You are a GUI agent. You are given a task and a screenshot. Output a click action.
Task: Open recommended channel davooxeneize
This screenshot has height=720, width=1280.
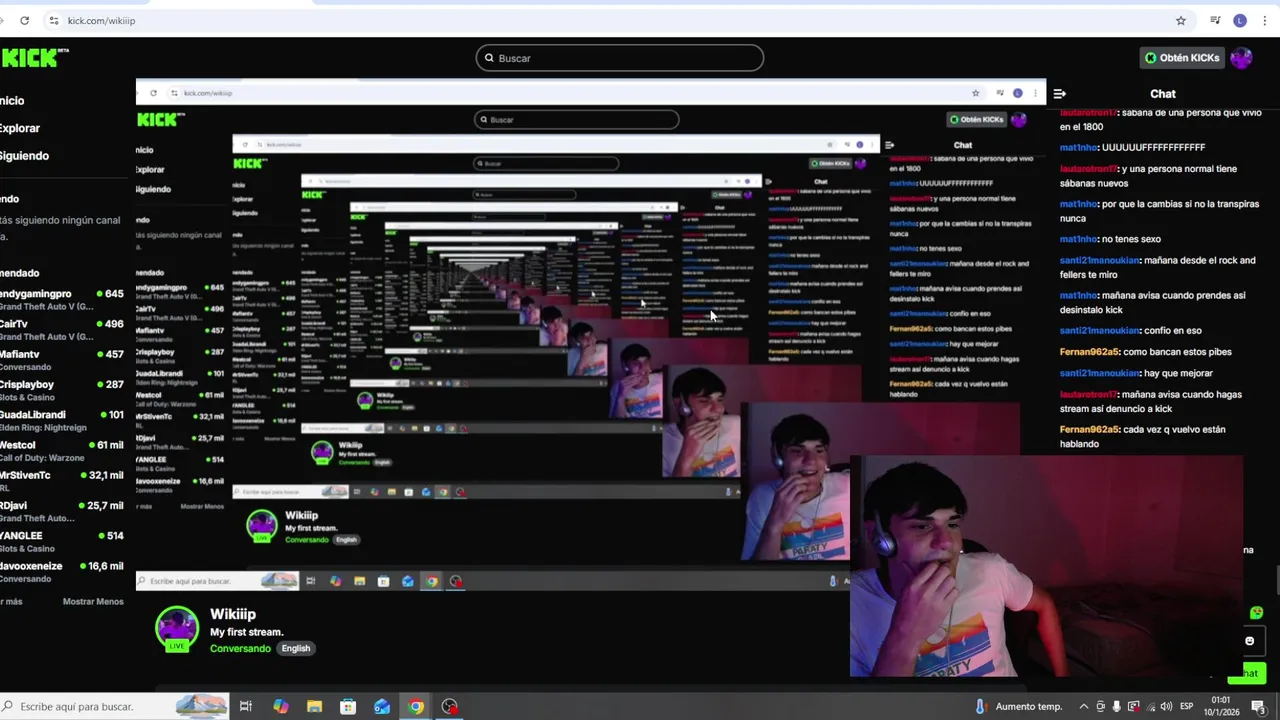[62, 571]
